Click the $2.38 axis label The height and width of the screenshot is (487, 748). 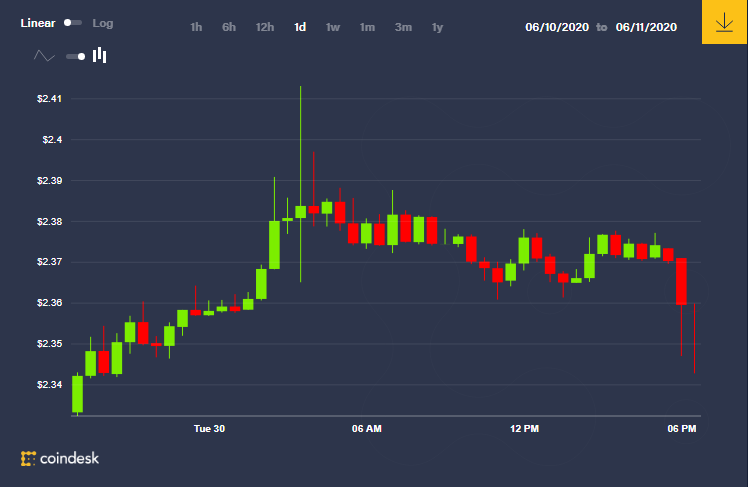click(50, 222)
